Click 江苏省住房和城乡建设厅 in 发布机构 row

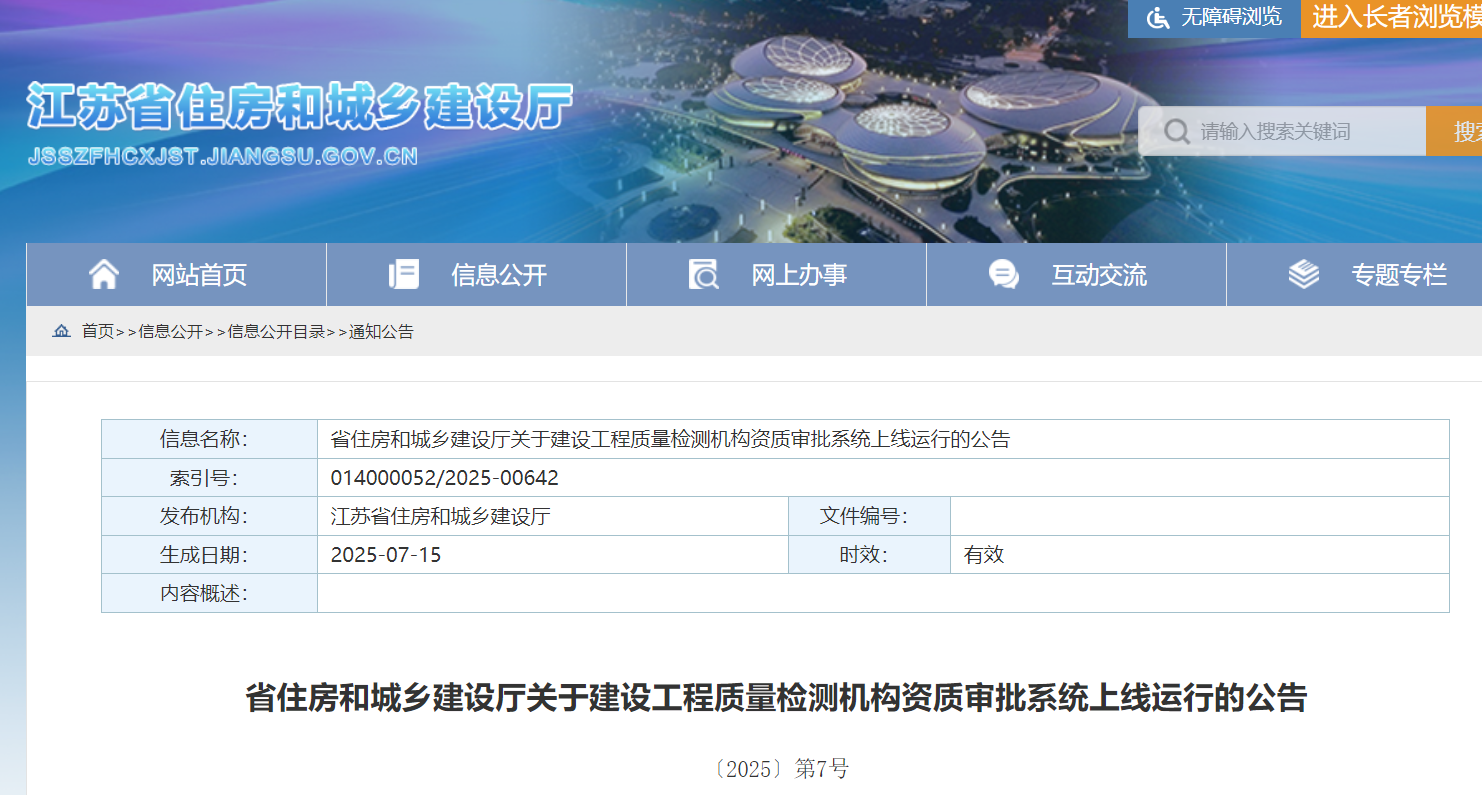[441, 517]
